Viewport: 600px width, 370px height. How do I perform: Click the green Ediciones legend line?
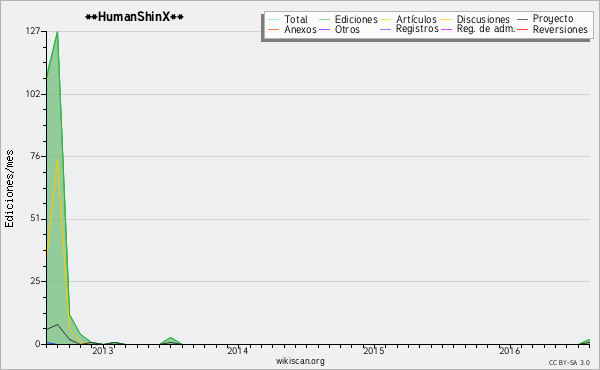tap(324, 20)
